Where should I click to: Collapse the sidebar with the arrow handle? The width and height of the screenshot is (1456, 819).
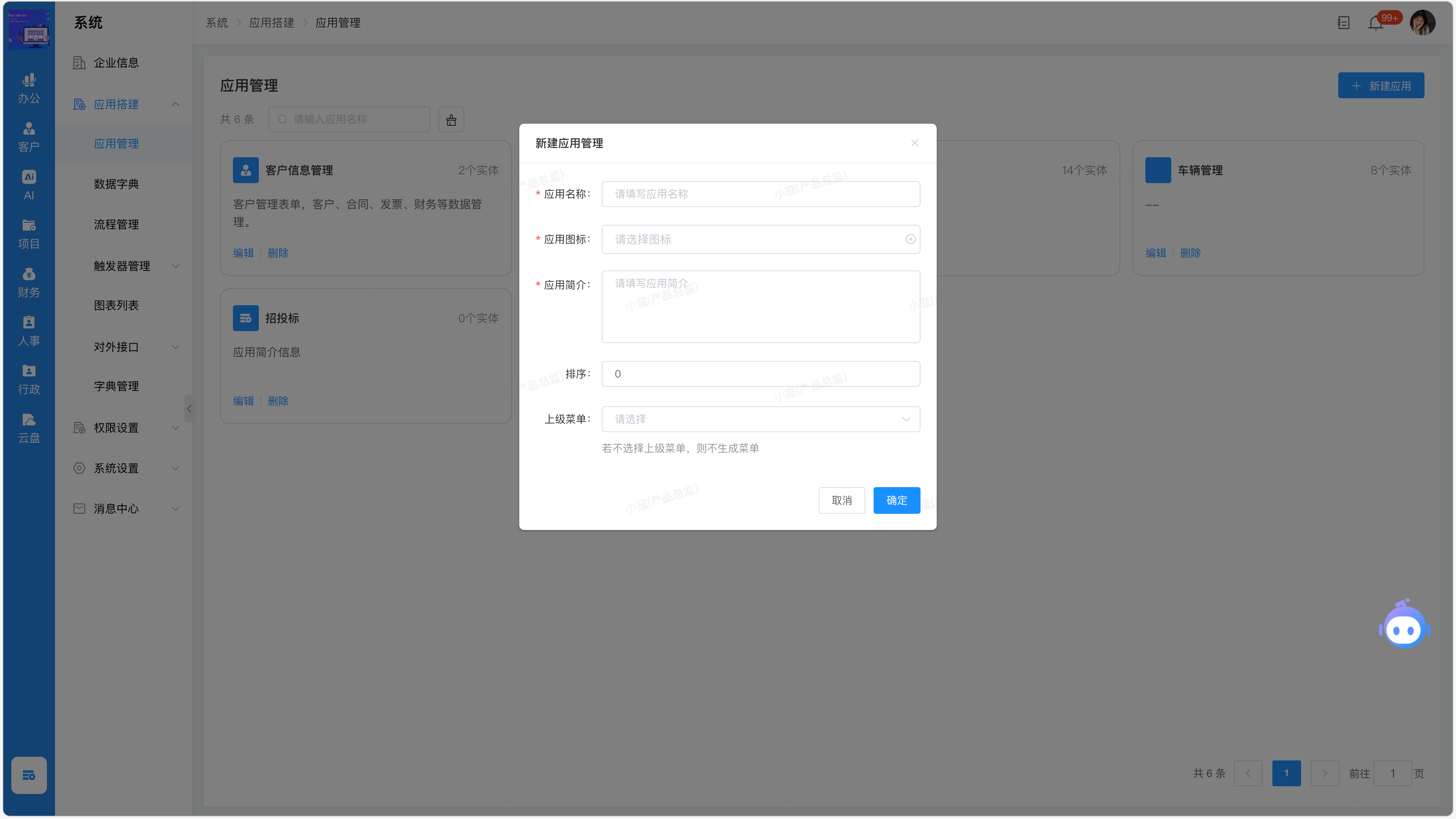coord(189,409)
